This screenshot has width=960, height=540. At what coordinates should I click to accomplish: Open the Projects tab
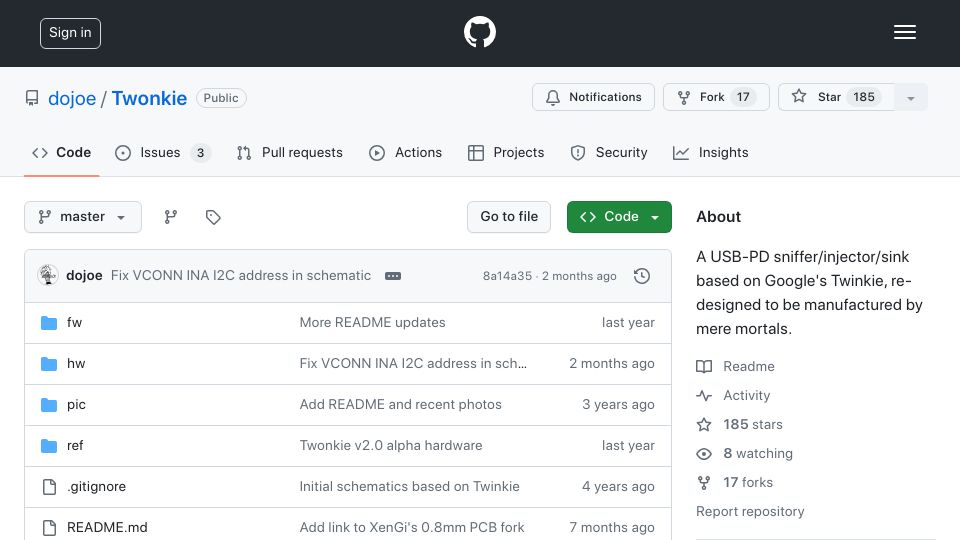tap(506, 152)
